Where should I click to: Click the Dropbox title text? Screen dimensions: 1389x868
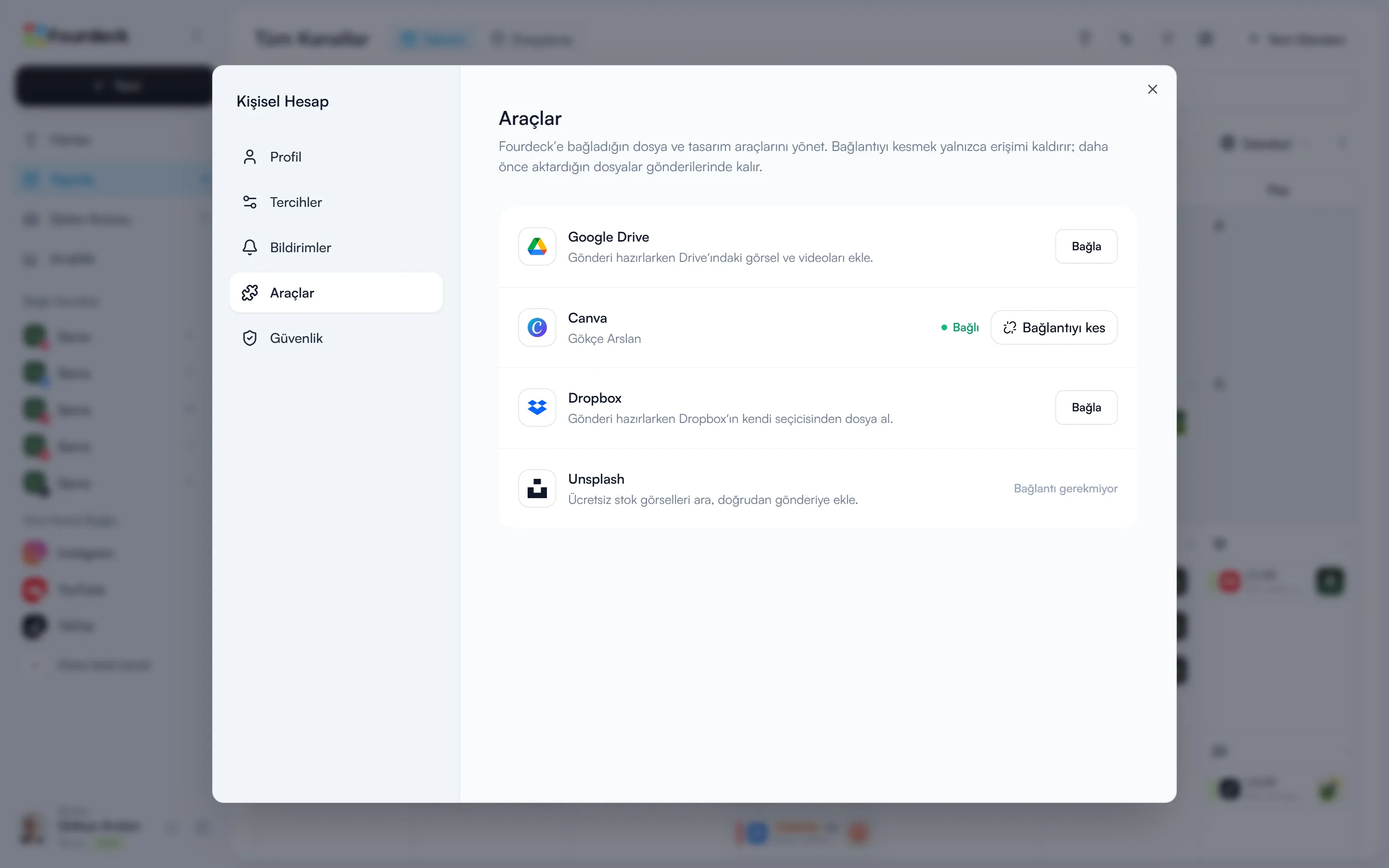595,398
